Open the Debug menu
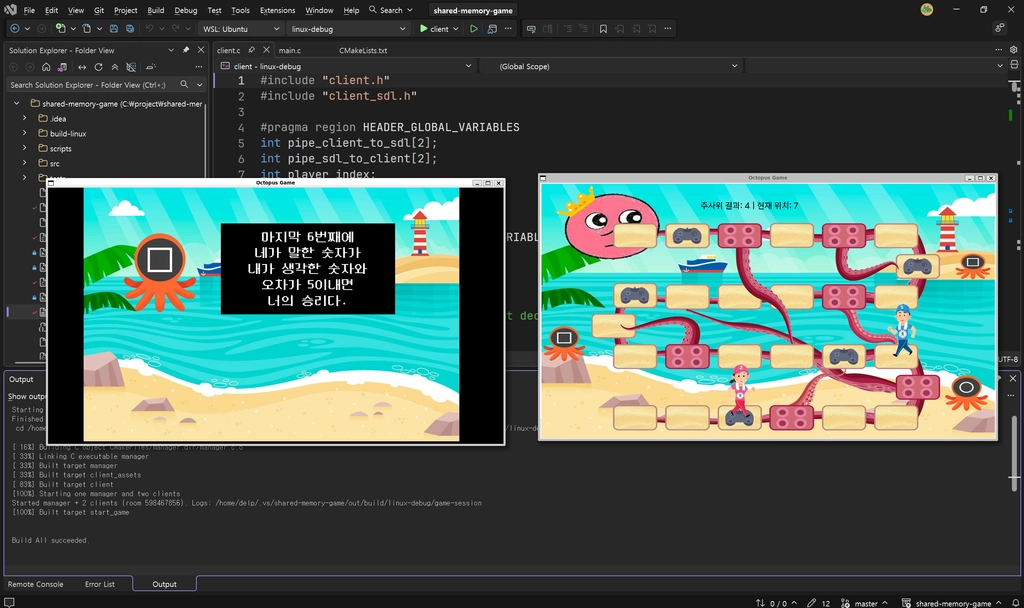Image resolution: width=1024 pixels, height=608 pixels. [185, 10]
